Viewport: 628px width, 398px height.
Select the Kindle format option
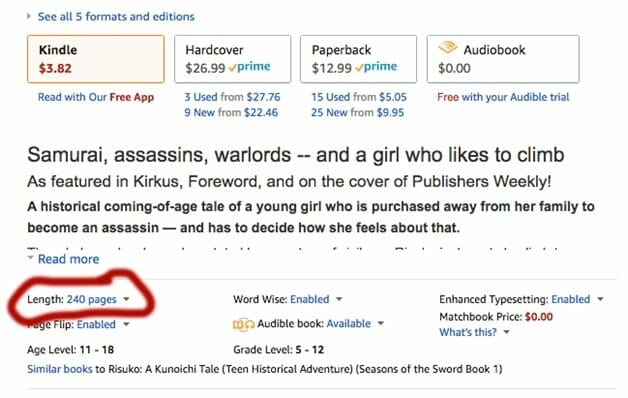(x=96, y=59)
